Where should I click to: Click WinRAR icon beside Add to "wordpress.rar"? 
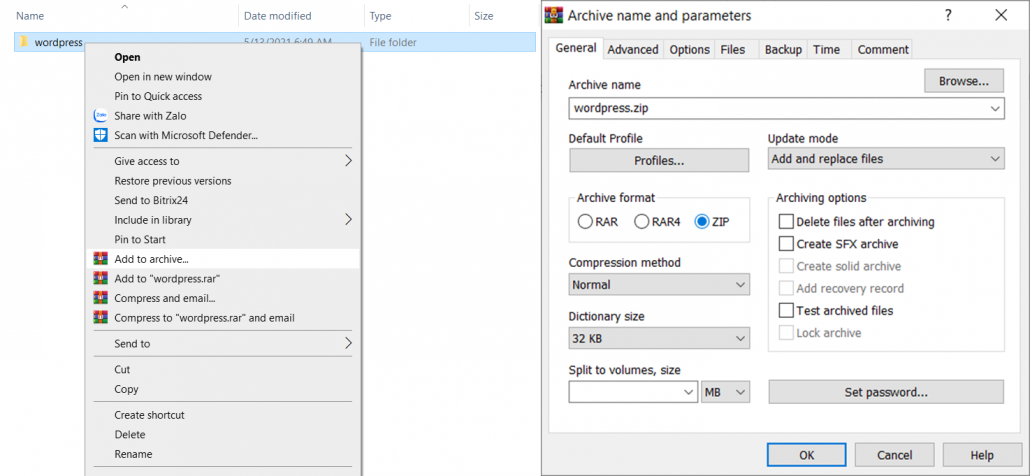coord(100,278)
